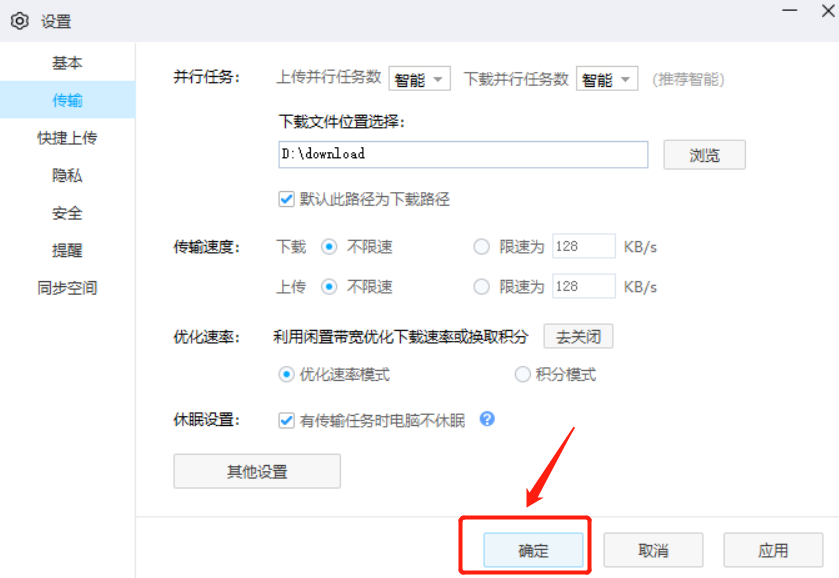Viewport: 839px width, 578px height.
Task: Expand the 上传并行任务数 dropdown
Action: [420, 79]
